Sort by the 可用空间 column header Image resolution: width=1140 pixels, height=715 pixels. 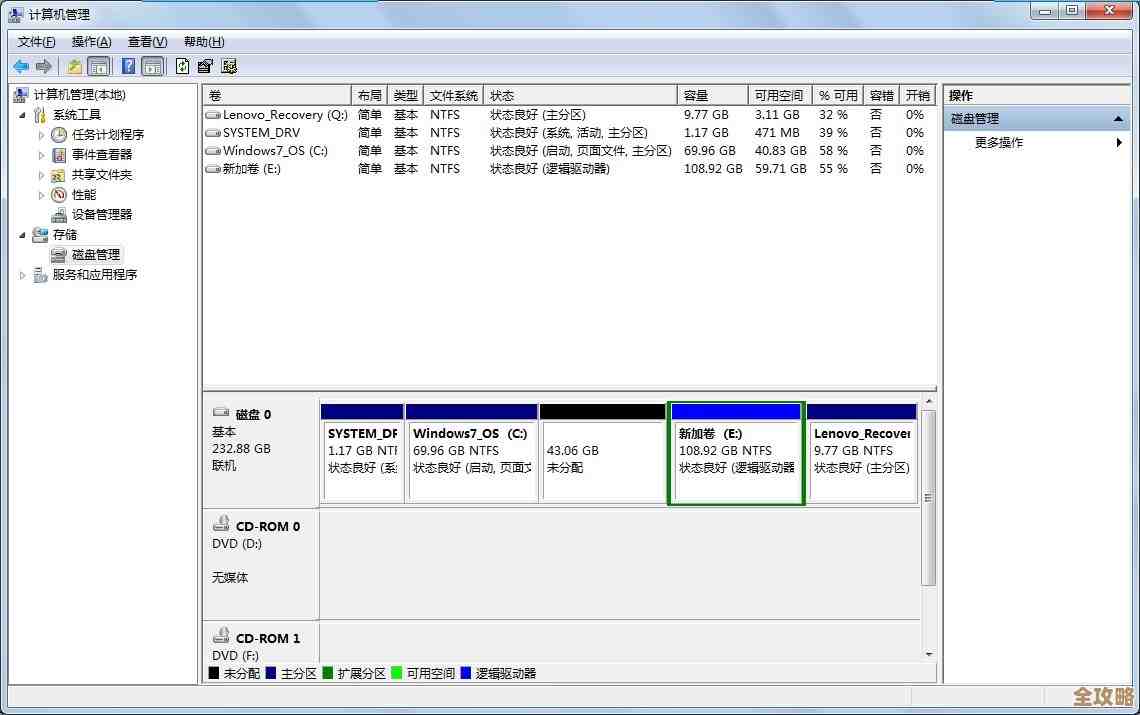tap(778, 95)
